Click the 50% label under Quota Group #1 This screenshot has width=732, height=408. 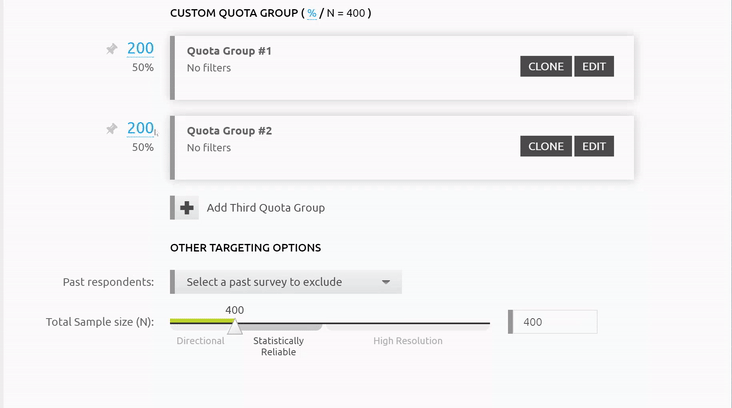click(142, 68)
